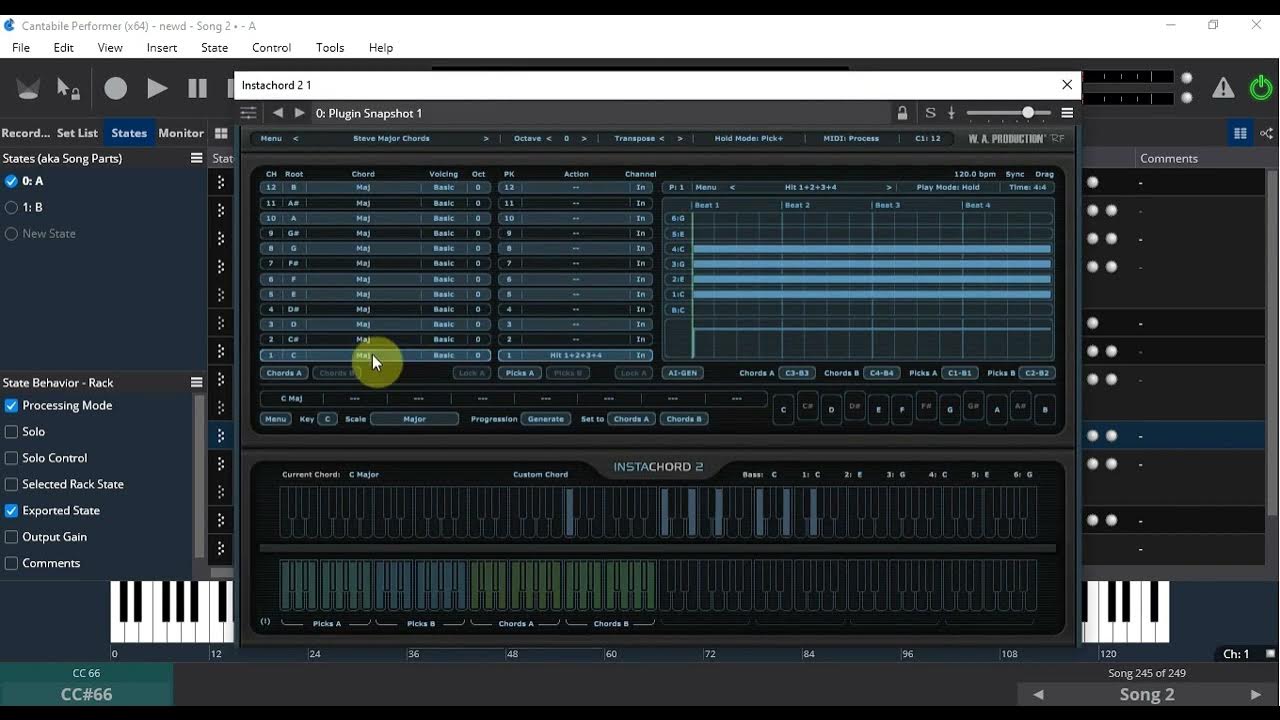Open the plugin window hamburger menu

pos(1067,113)
